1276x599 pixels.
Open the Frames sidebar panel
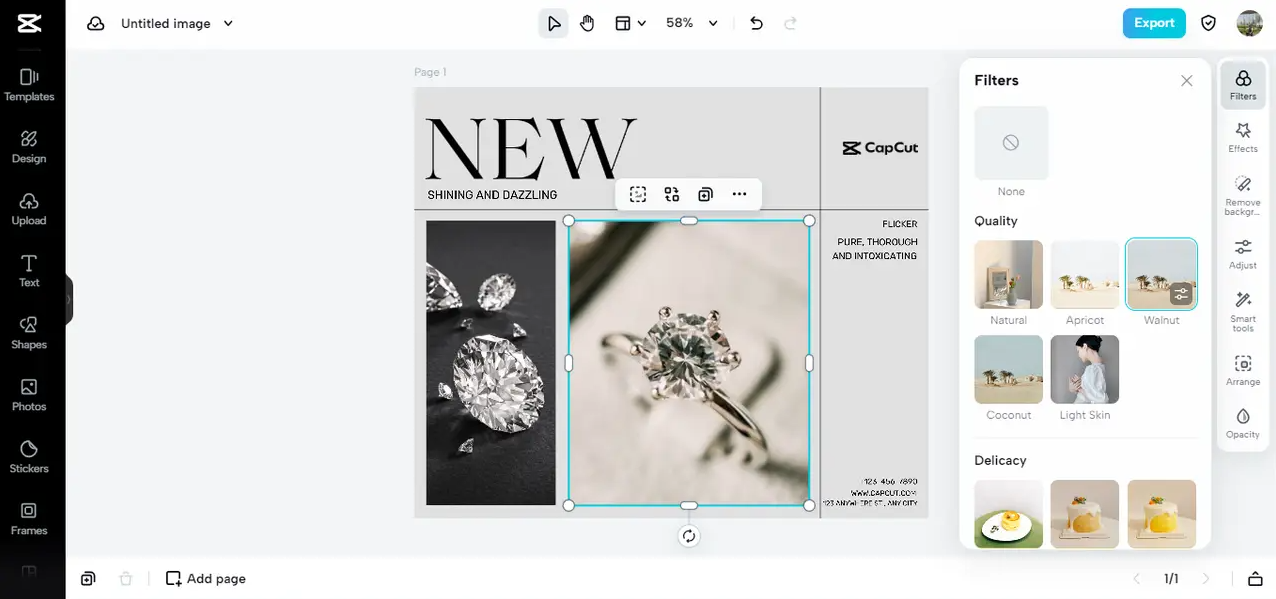(29, 519)
